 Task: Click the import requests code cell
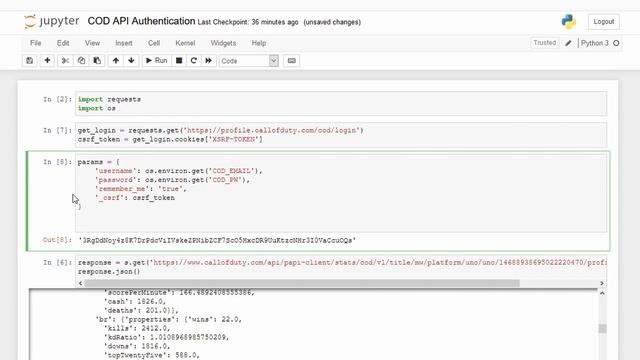(x=341, y=104)
